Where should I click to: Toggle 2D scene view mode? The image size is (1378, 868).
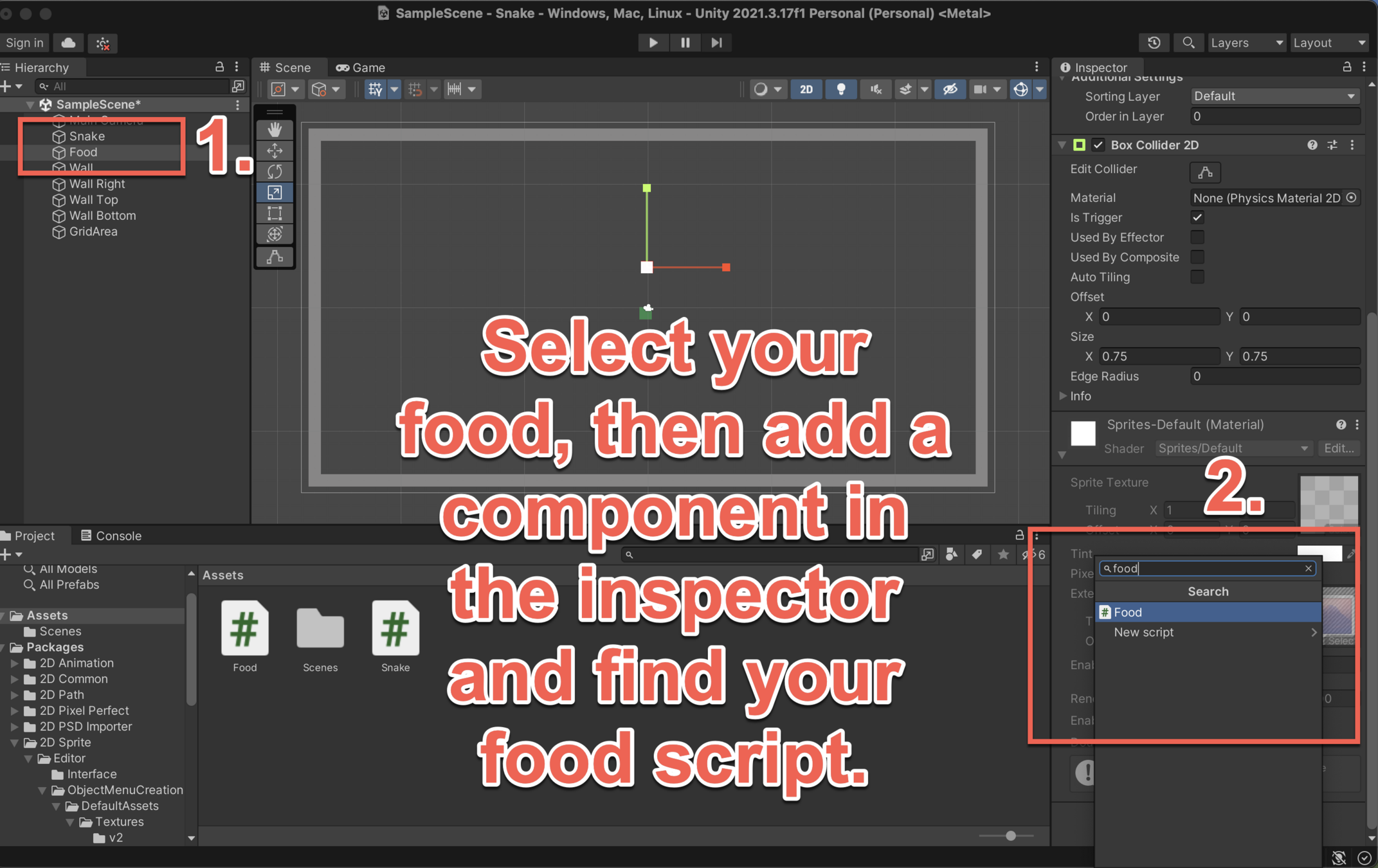tap(806, 89)
